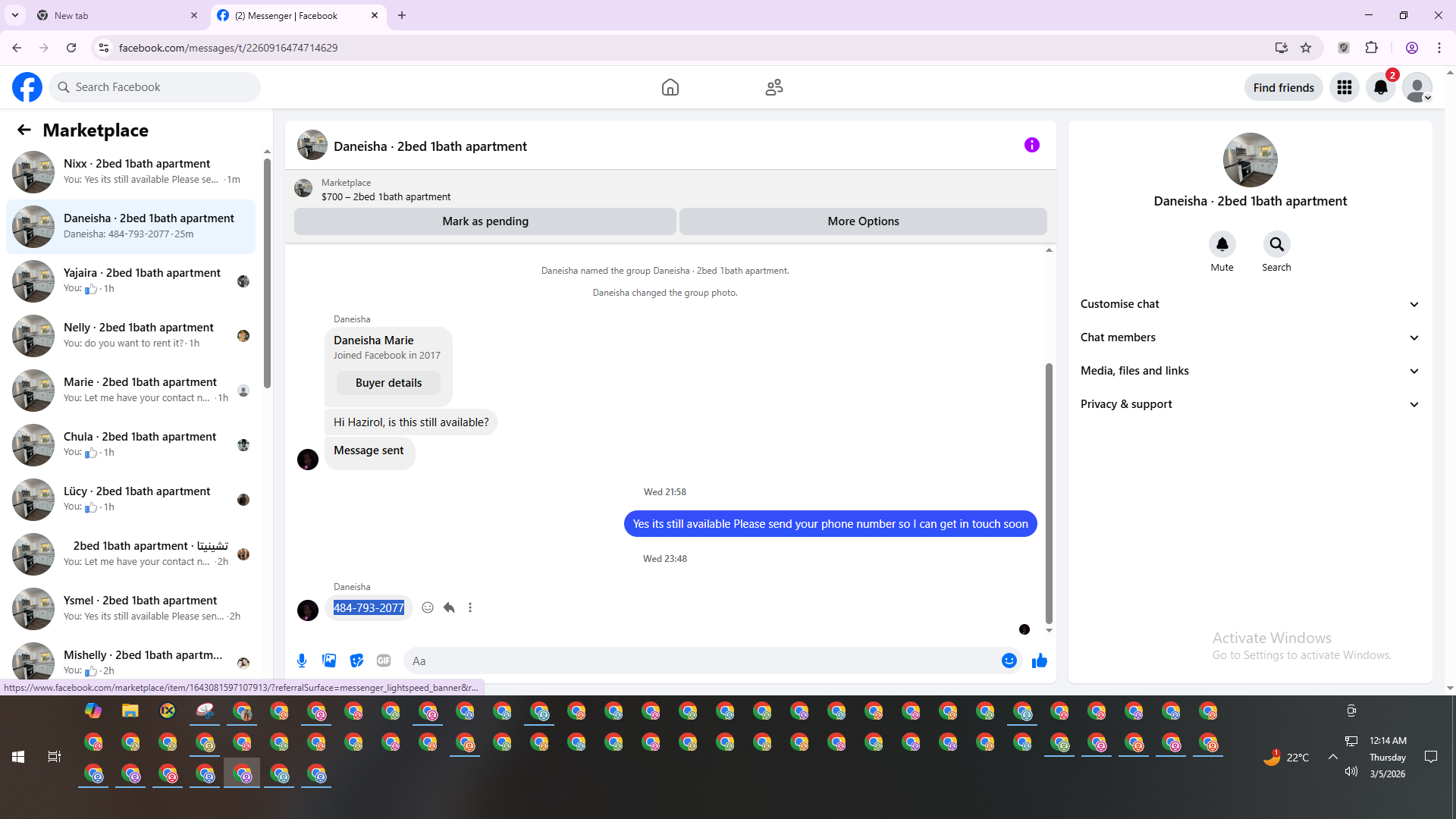This screenshot has width=1456, height=819.
Task: Go back from Marketplace with arrow
Action: (x=24, y=130)
